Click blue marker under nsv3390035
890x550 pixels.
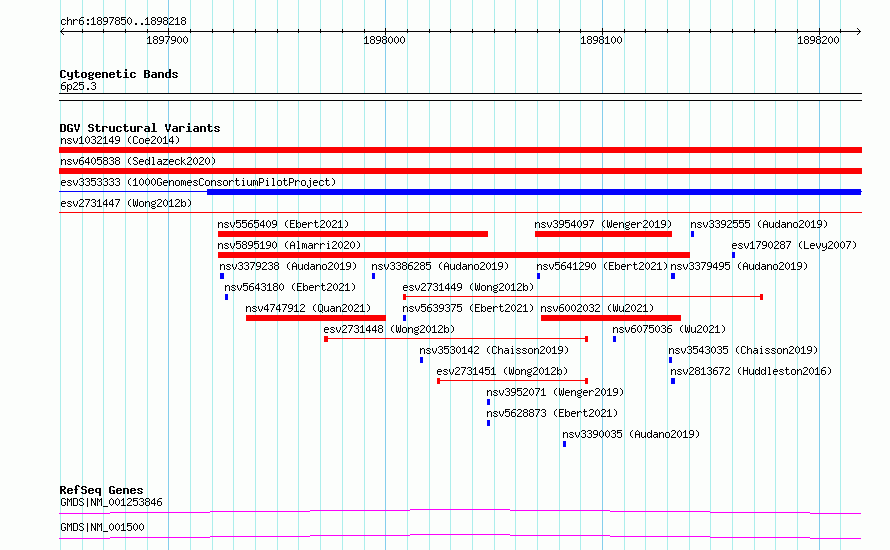[564, 444]
